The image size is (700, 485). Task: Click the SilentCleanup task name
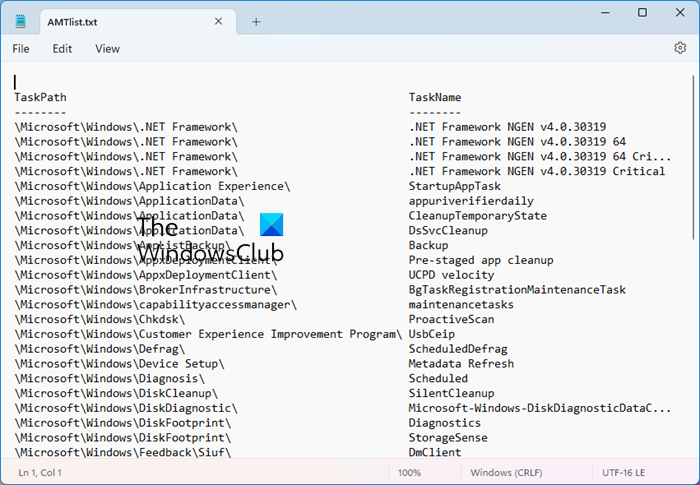pos(451,393)
